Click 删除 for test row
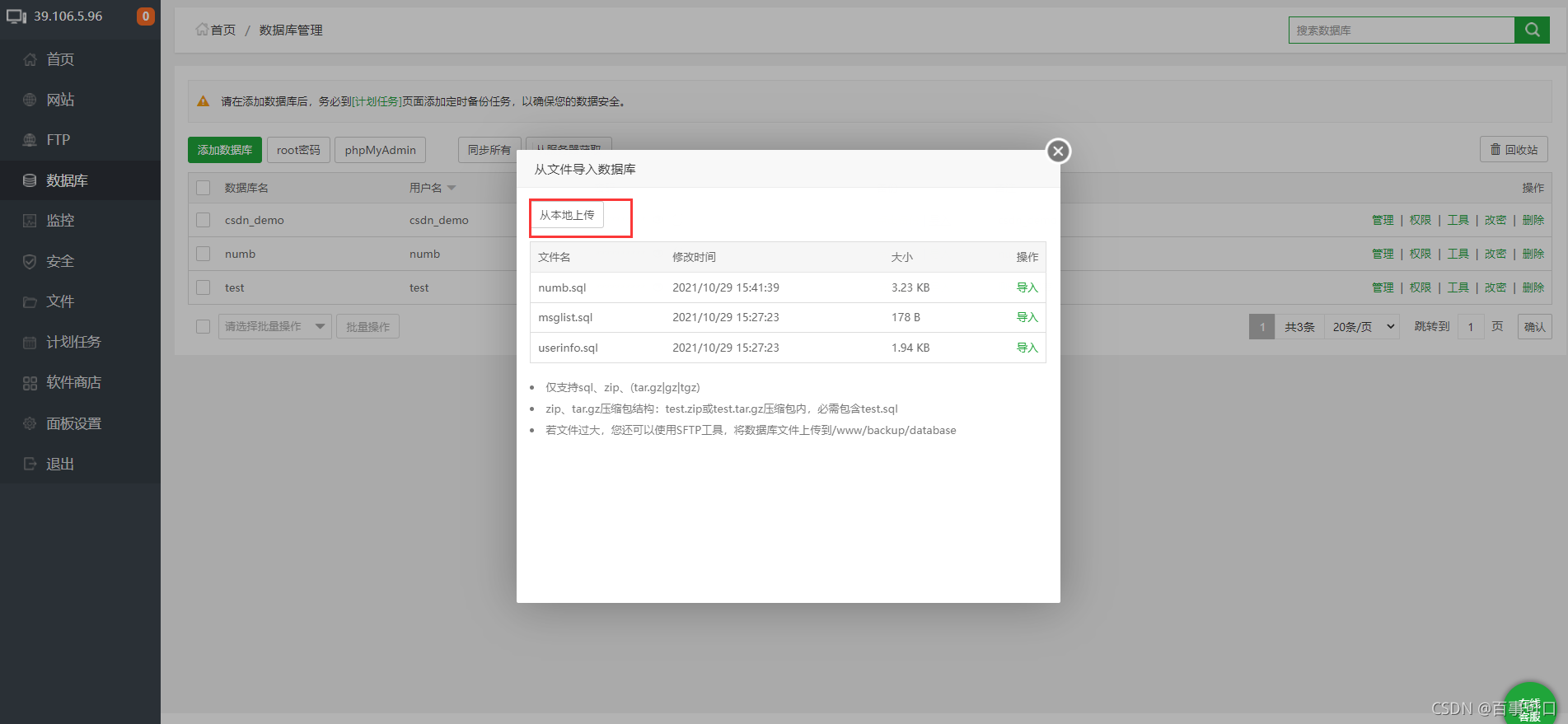 pos(1533,287)
